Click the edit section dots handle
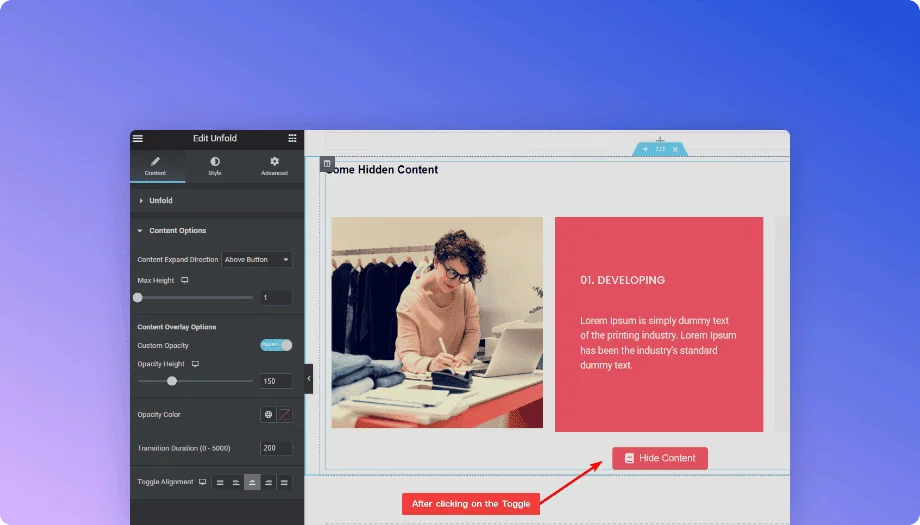This screenshot has height=525, width=920. click(660, 150)
